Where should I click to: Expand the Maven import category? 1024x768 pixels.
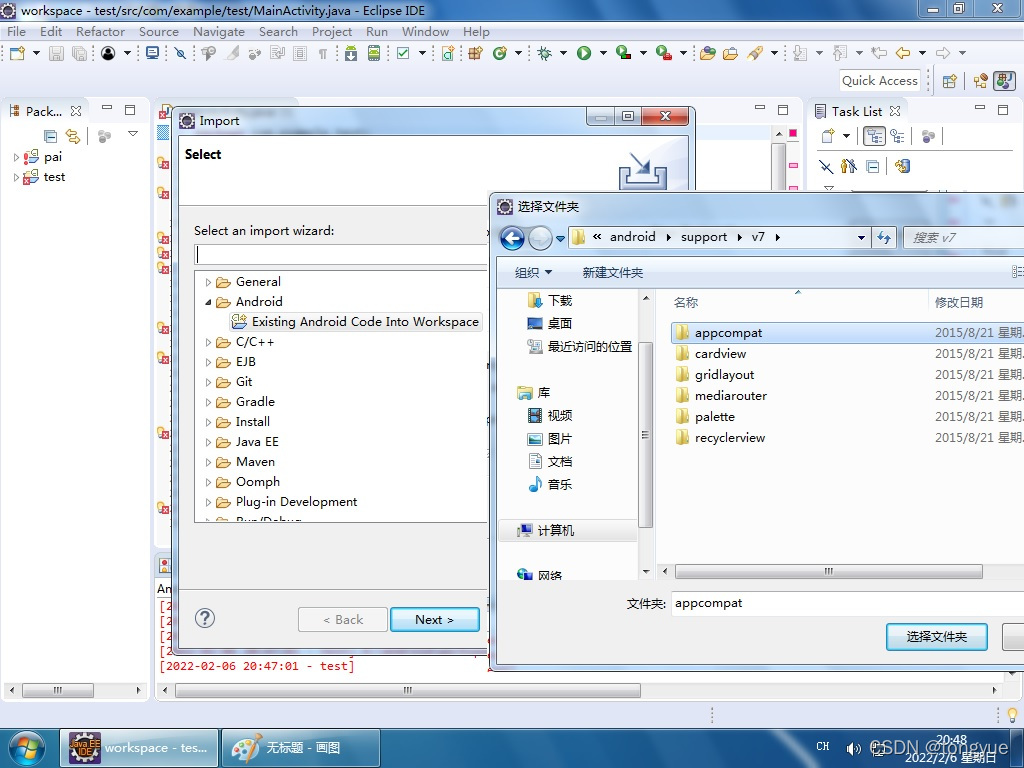[x=208, y=462]
